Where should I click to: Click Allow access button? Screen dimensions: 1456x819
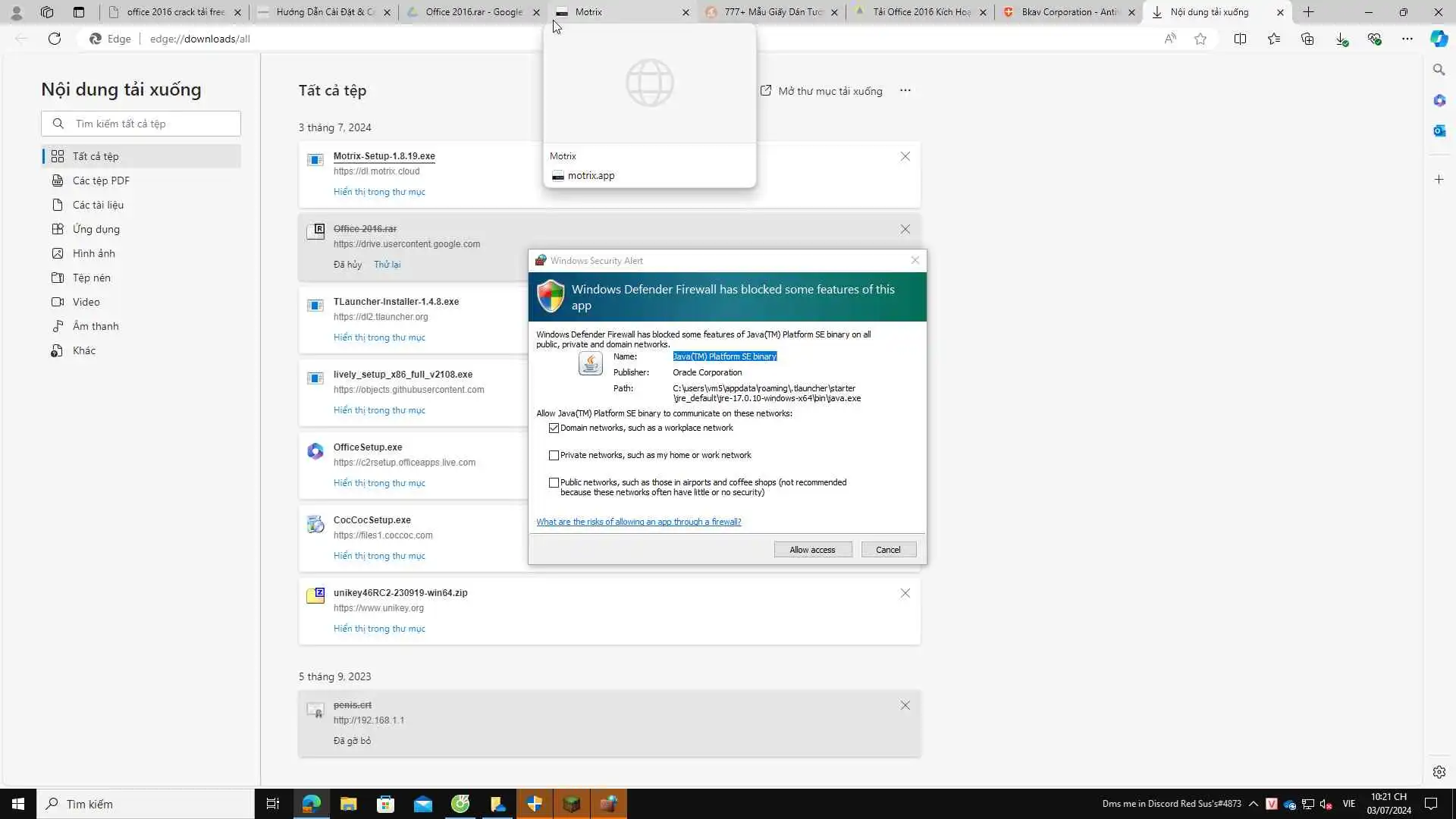tap(812, 550)
